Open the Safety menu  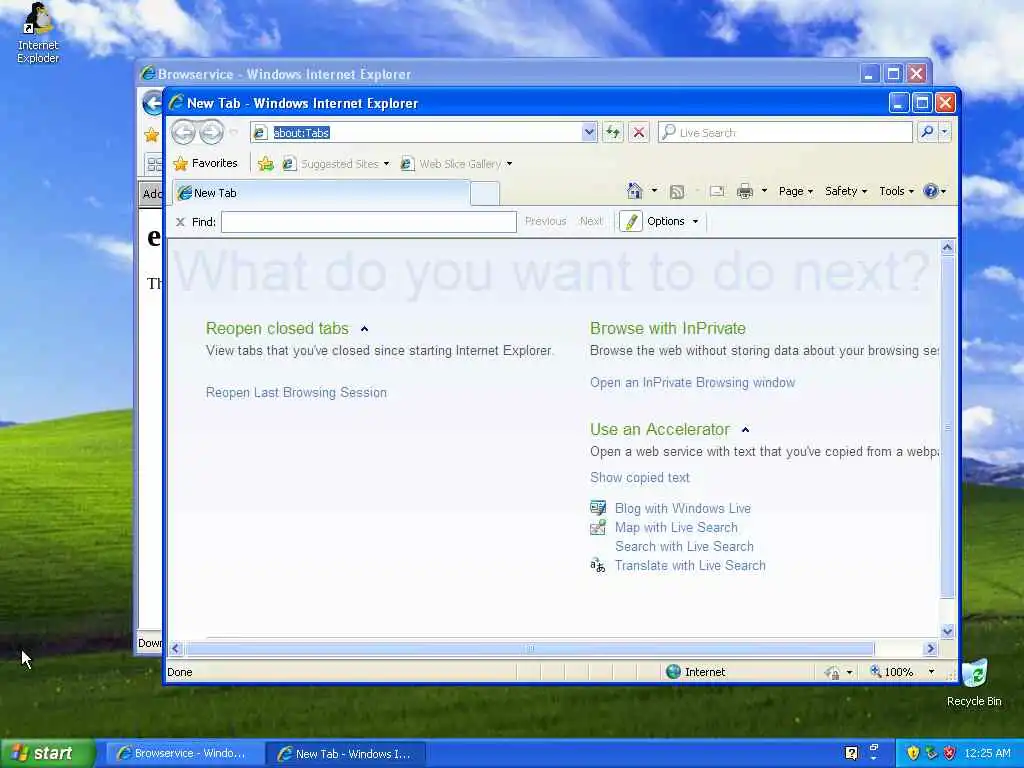tap(846, 191)
